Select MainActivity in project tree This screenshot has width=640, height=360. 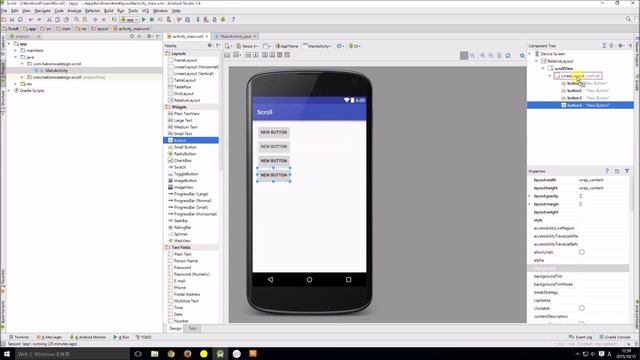(x=56, y=71)
